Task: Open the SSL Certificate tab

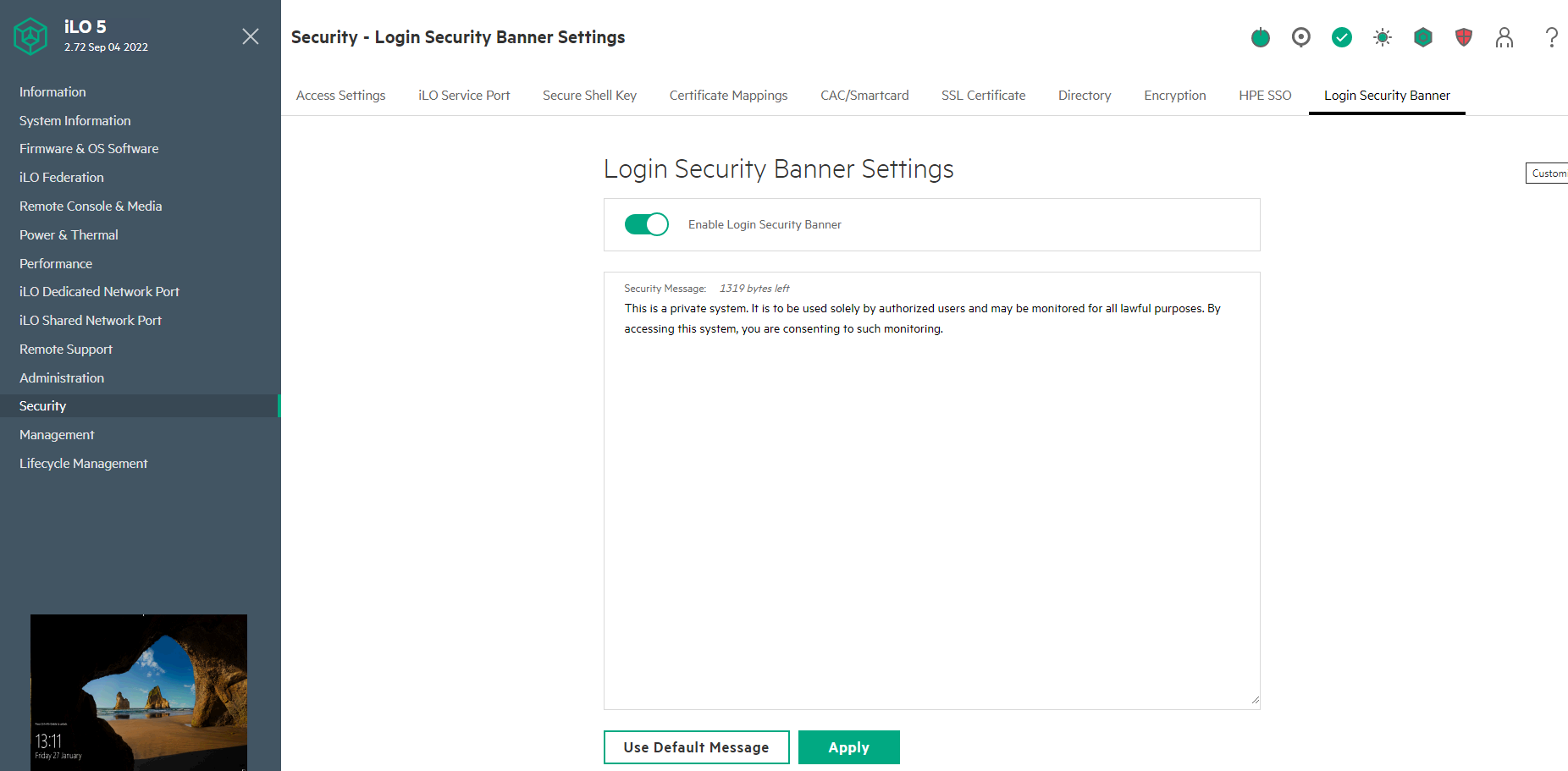Action: (x=983, y=96)
